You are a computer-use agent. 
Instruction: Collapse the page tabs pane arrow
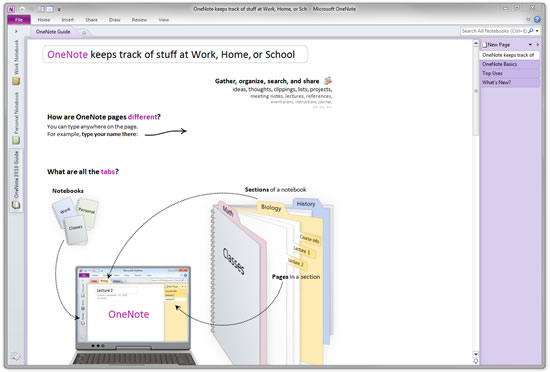point(538,45)
